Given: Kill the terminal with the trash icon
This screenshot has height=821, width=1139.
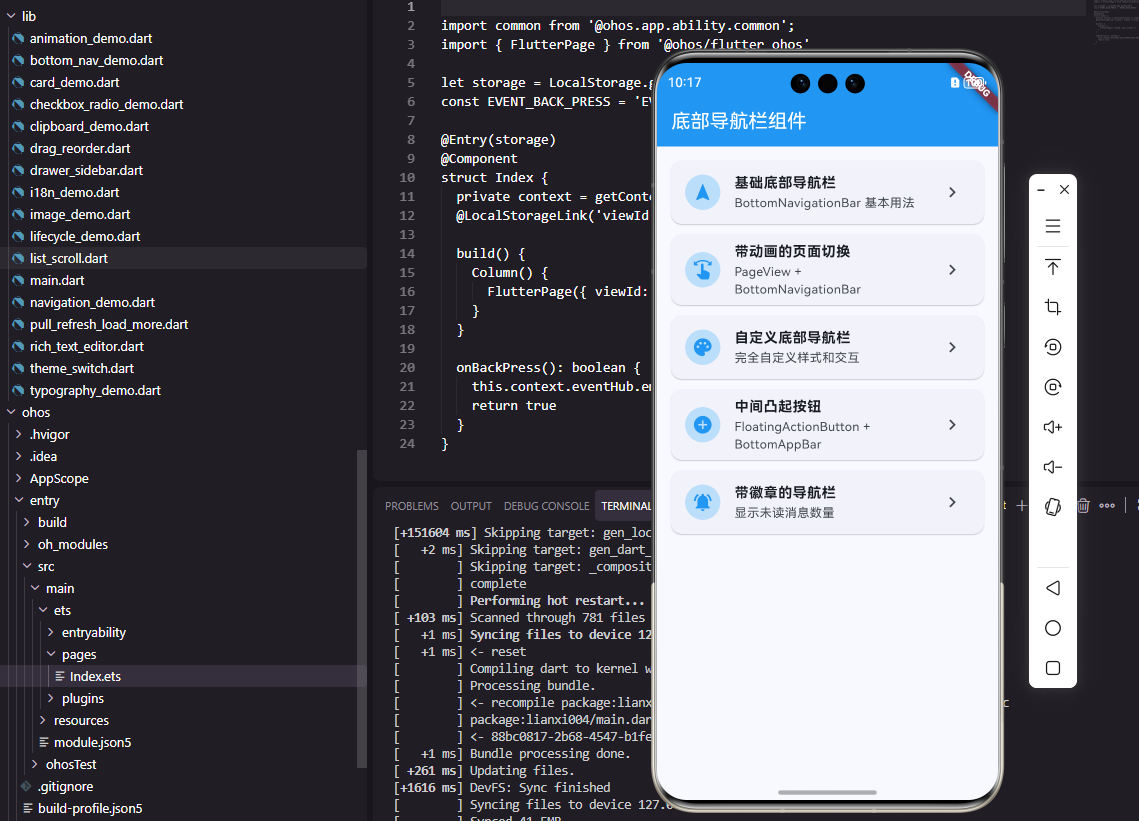Looking at the screenshot, I should [x=1083, y=506].
